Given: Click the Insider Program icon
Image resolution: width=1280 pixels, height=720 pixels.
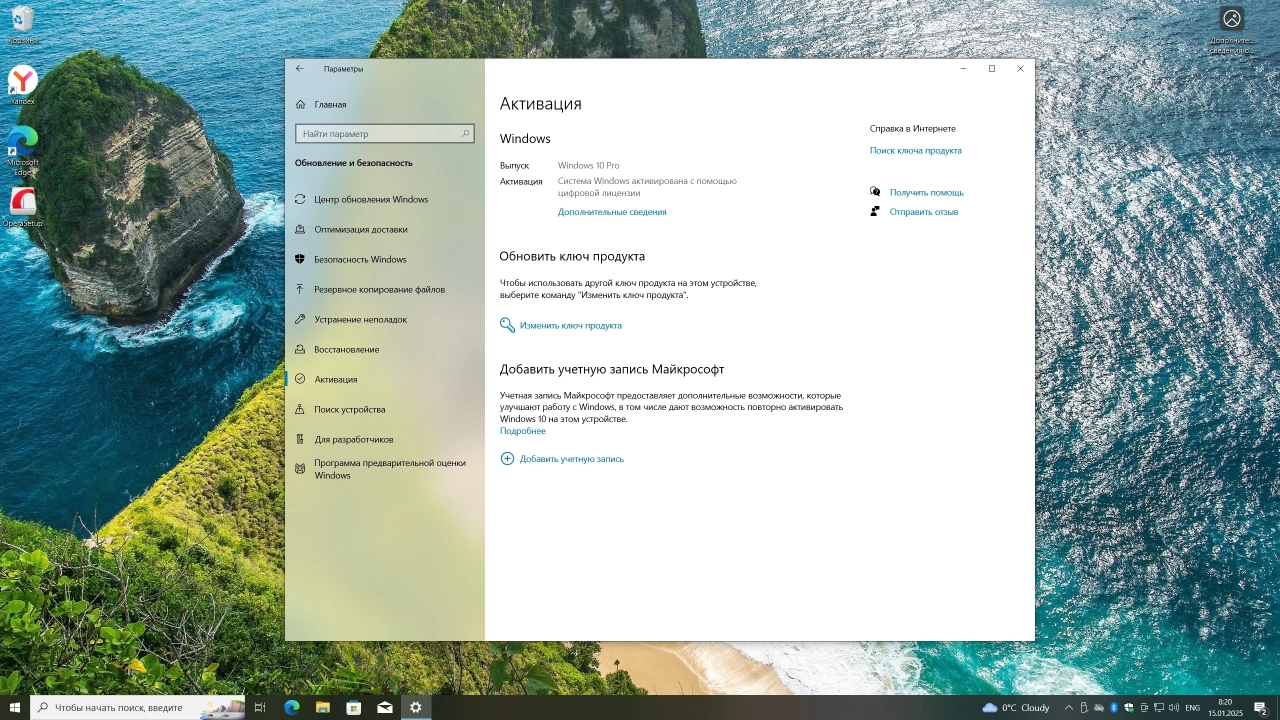Looking at the screenshot, I should 300,468.
